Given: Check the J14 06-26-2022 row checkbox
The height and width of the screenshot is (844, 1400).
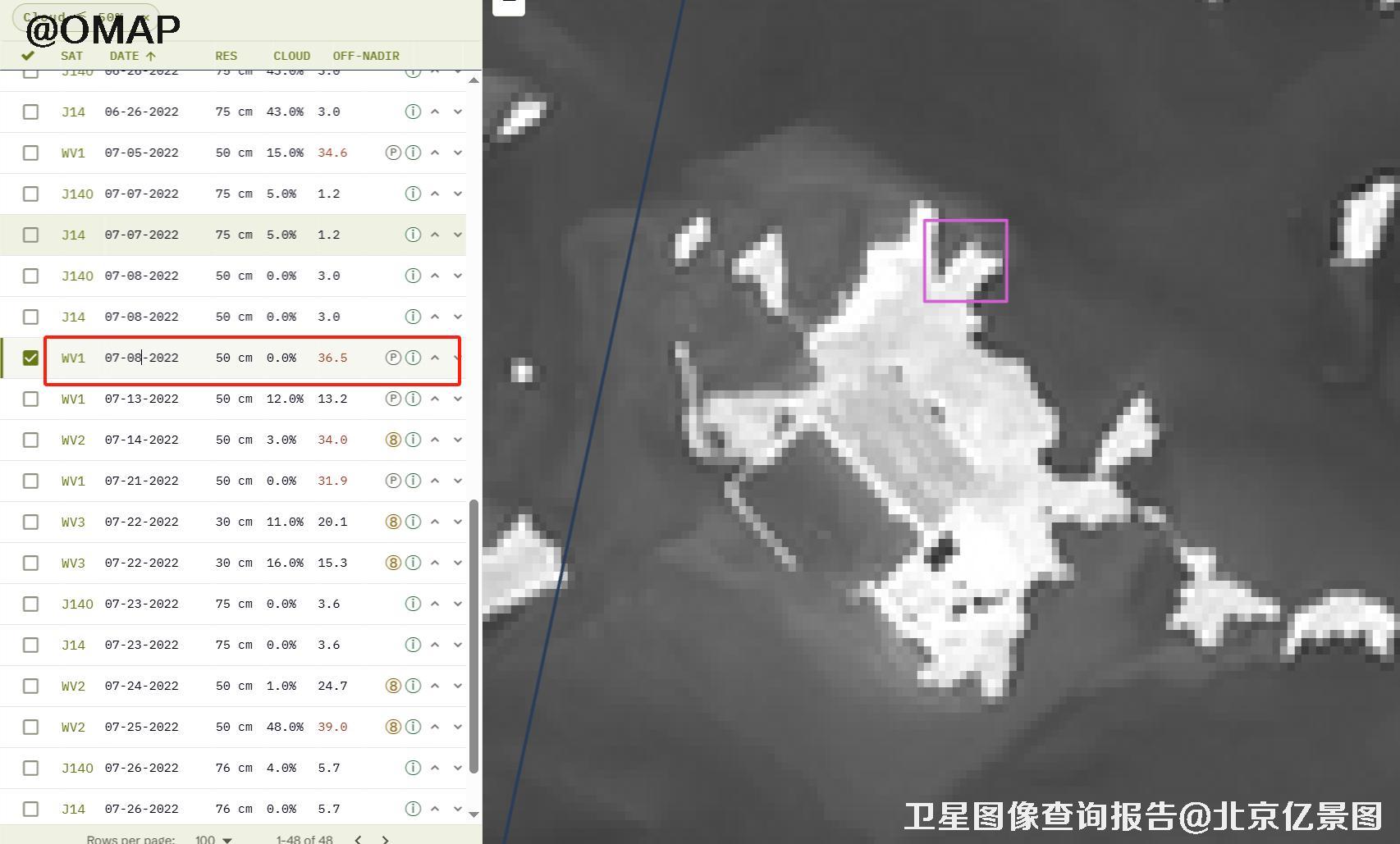Looking at the screenshot, I should coord(30,112).
